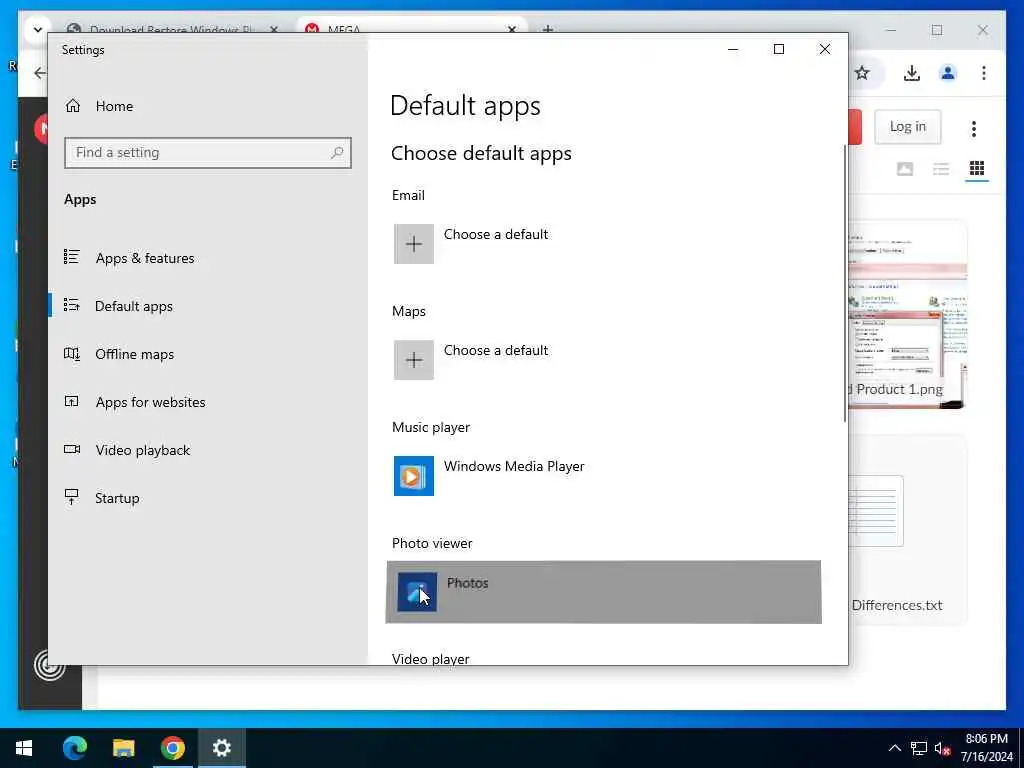Switch MEGA to image view icon

(904, 169)
